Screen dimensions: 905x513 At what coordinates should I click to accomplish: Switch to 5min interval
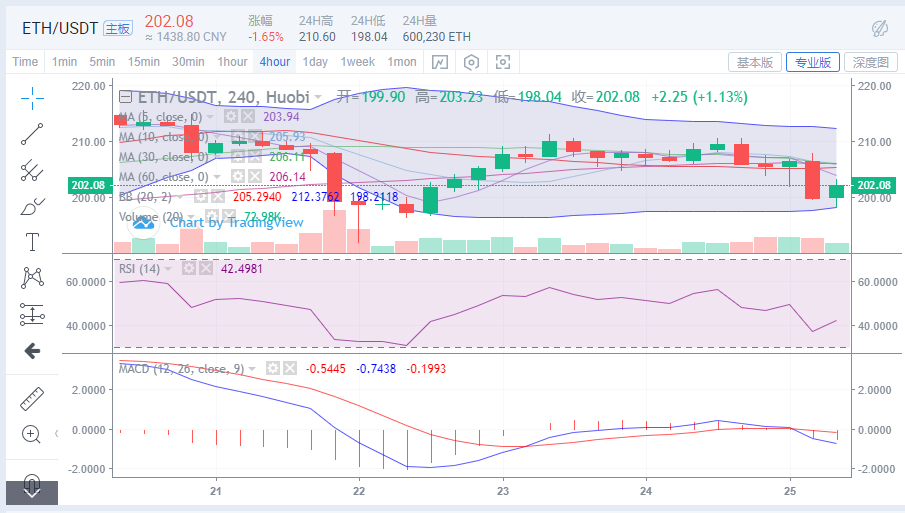102,62
